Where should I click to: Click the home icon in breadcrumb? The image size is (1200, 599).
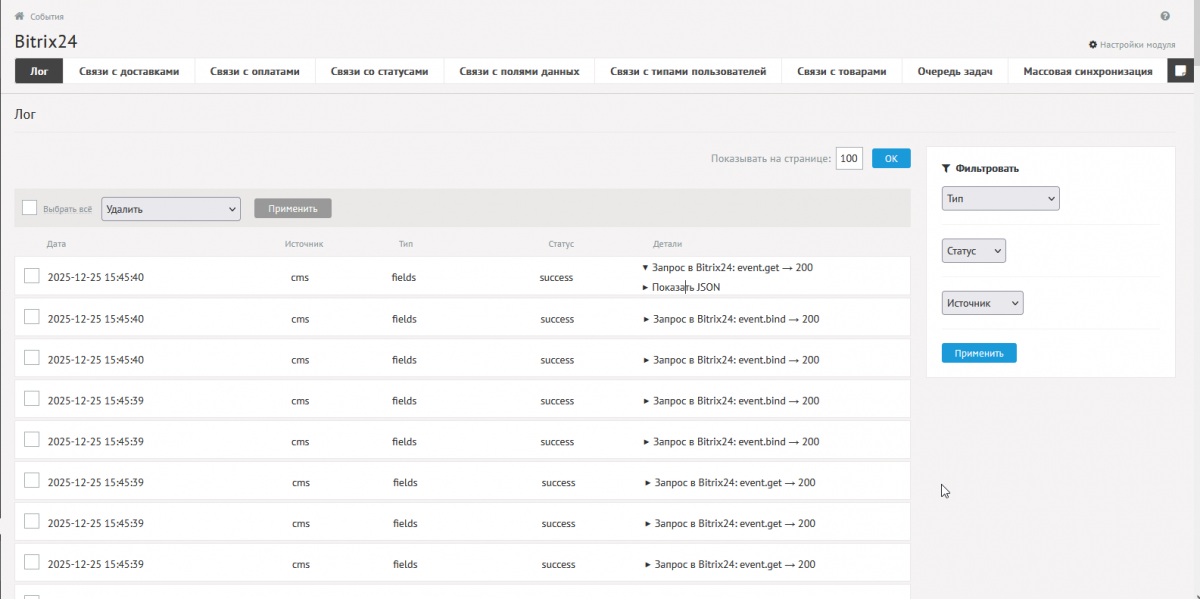pos(19,17)
